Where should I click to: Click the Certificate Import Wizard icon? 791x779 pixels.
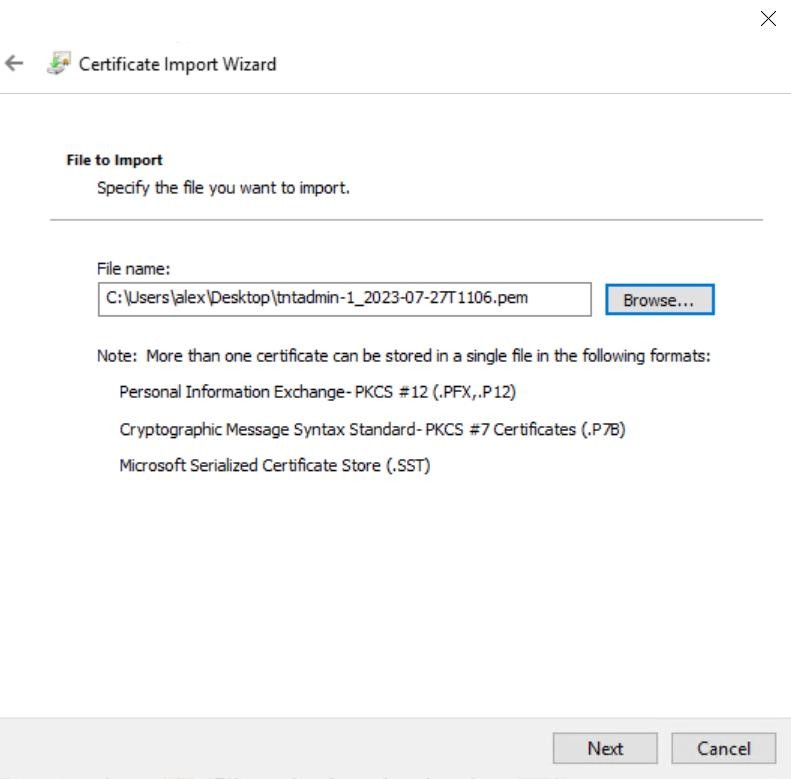pyautogui.click(x=59, y=64)
